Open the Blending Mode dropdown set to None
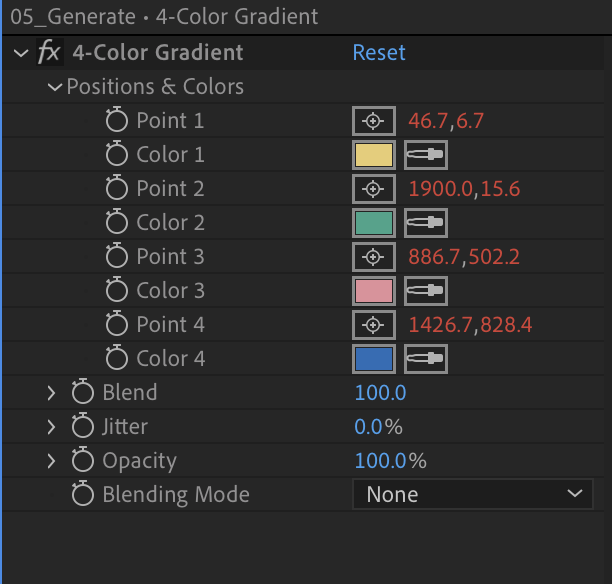 [x=473, y=494]
